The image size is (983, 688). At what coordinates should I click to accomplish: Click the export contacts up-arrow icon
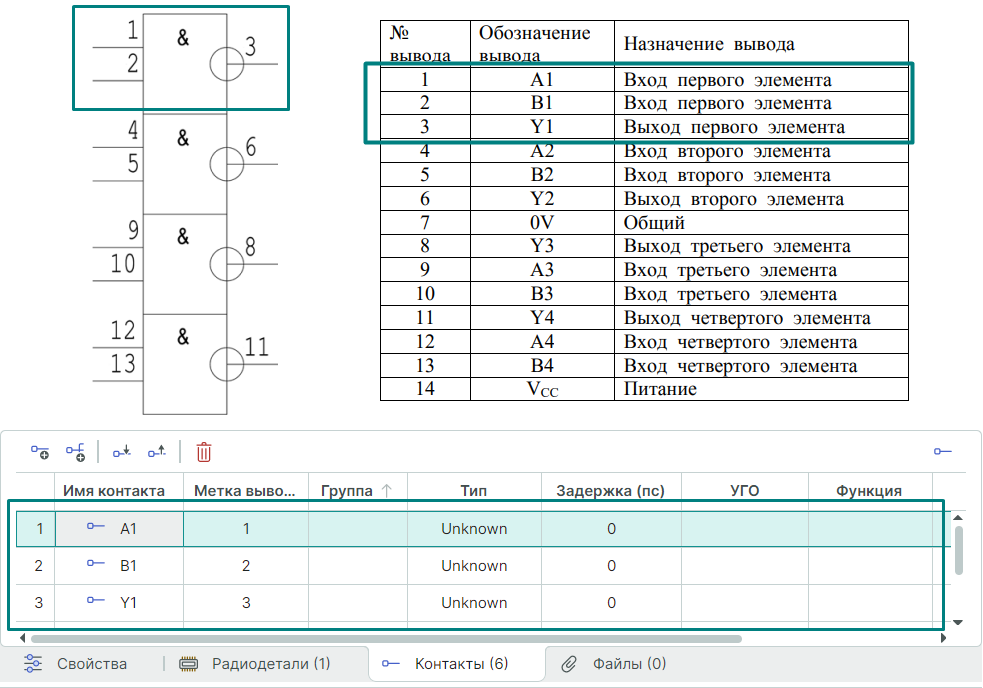tap(157, 452)
